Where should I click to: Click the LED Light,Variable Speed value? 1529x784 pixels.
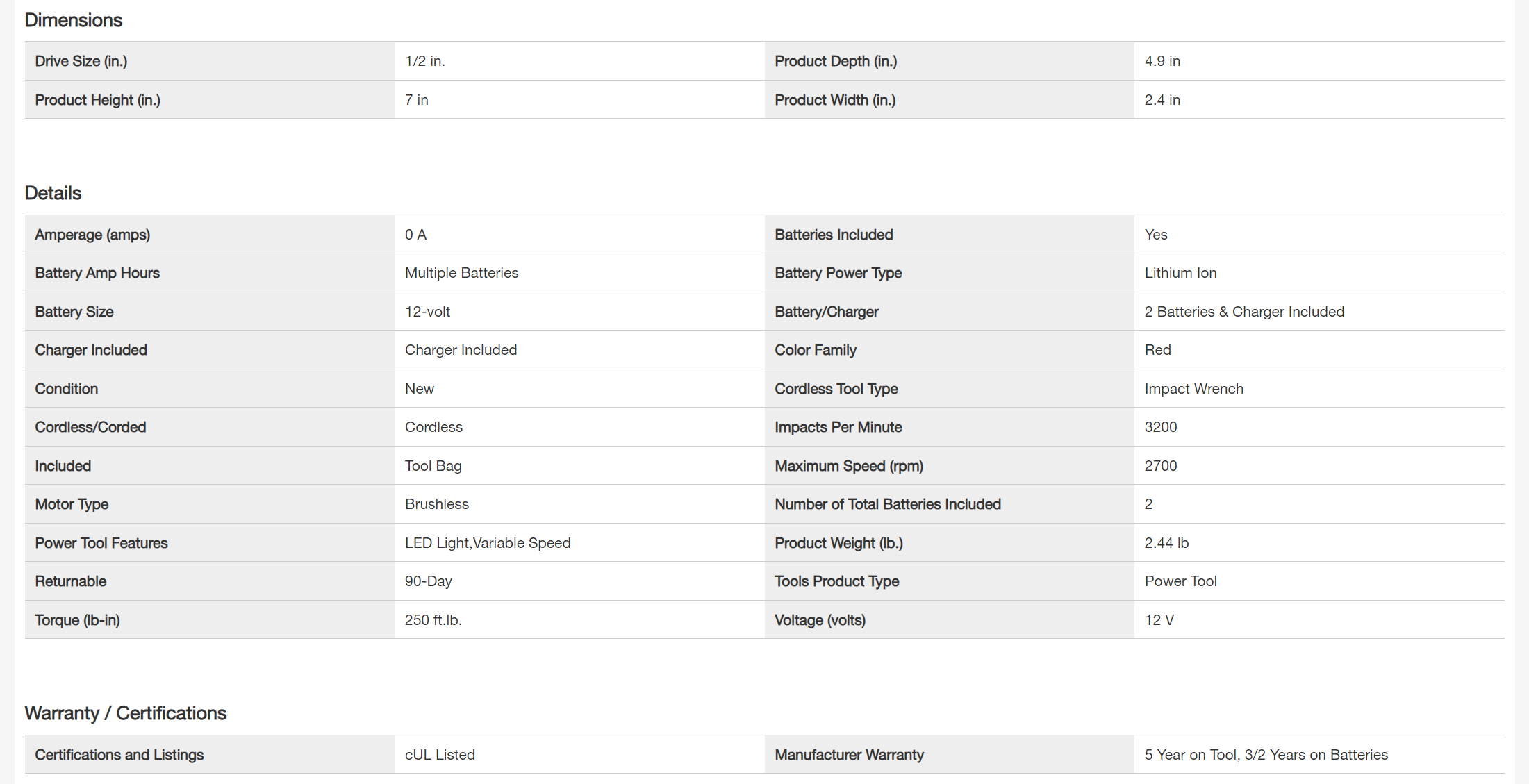coord(488,543)
